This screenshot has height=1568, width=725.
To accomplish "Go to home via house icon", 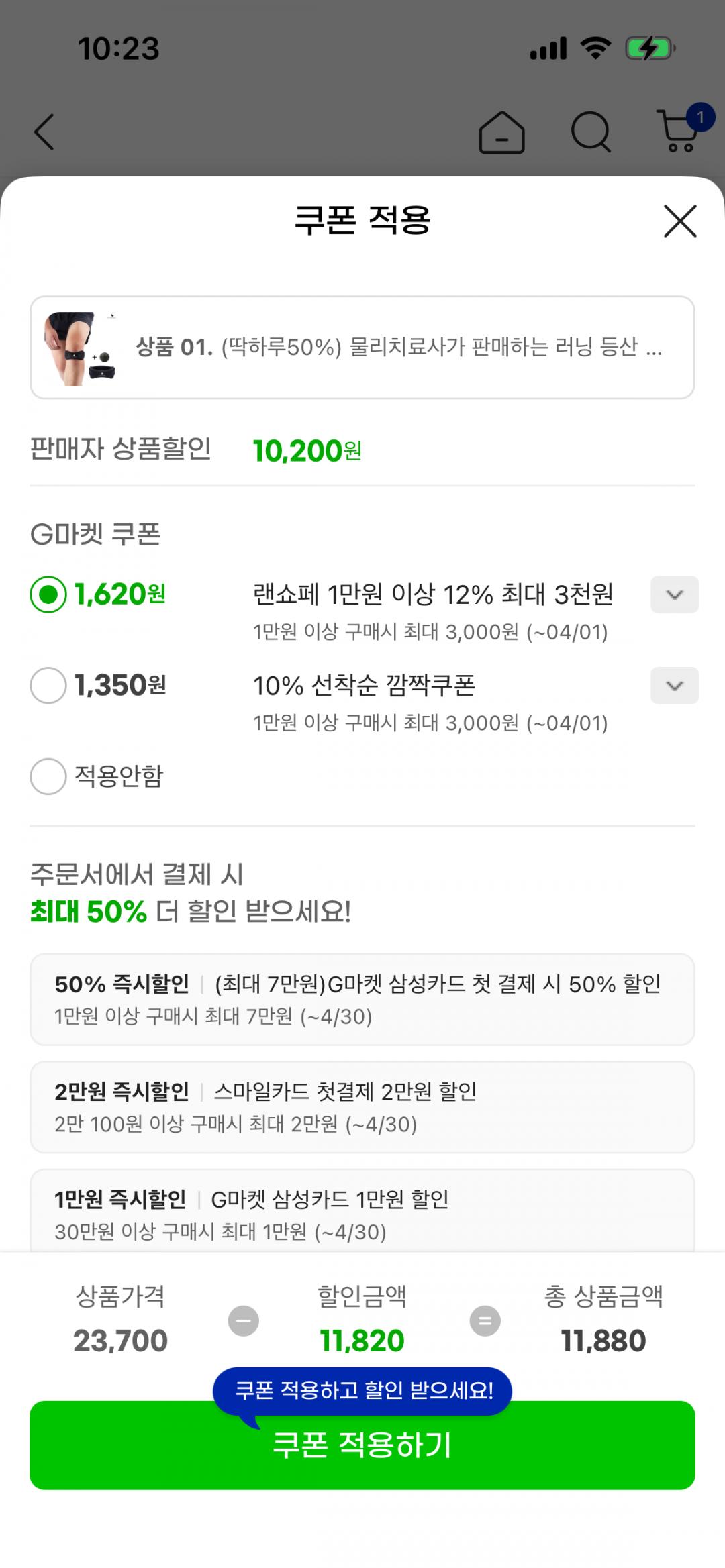I will coord(501,132).
